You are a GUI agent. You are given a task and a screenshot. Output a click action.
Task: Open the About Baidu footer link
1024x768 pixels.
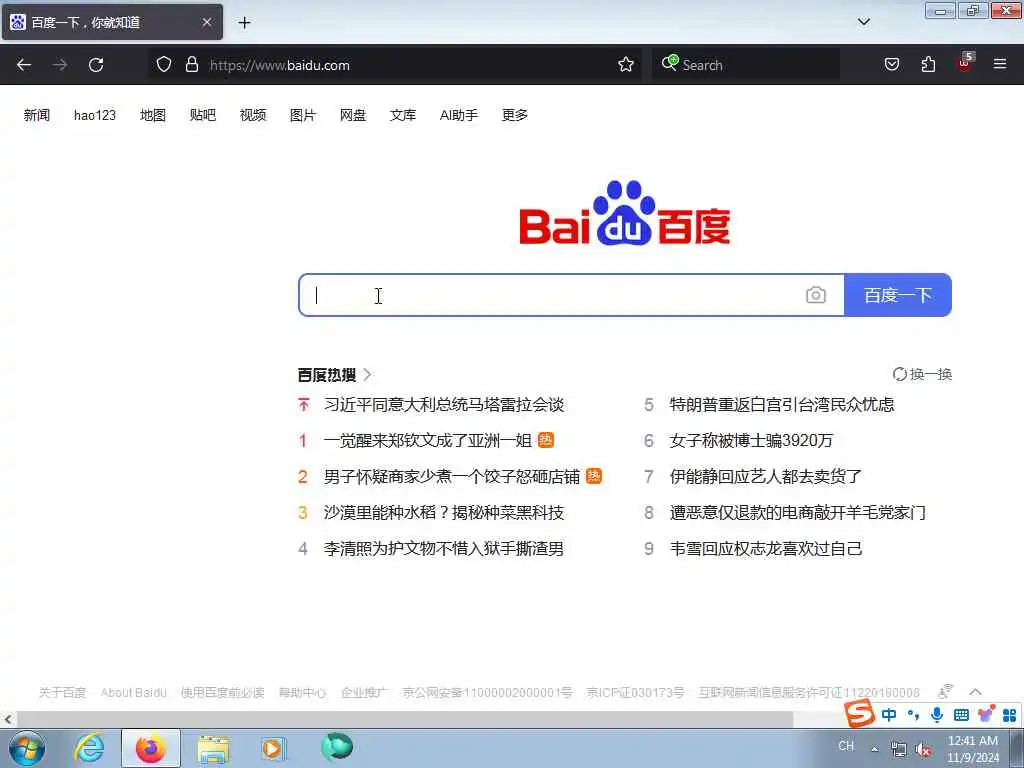pyautogui.click(x=133, y=693)
